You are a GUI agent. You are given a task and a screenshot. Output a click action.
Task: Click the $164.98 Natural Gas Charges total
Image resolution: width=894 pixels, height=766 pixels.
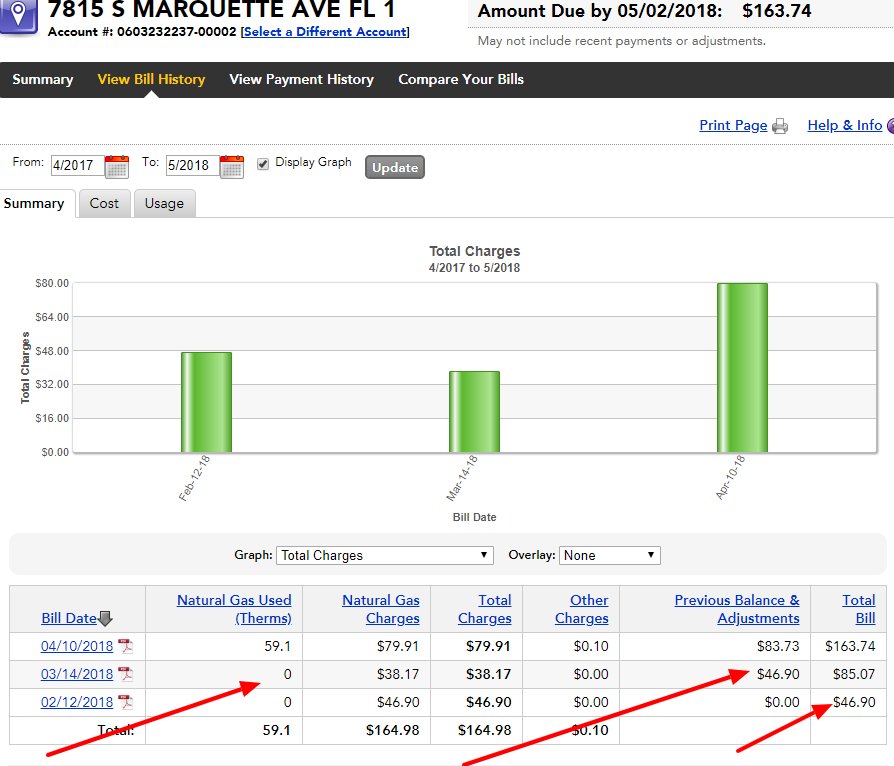392,730
